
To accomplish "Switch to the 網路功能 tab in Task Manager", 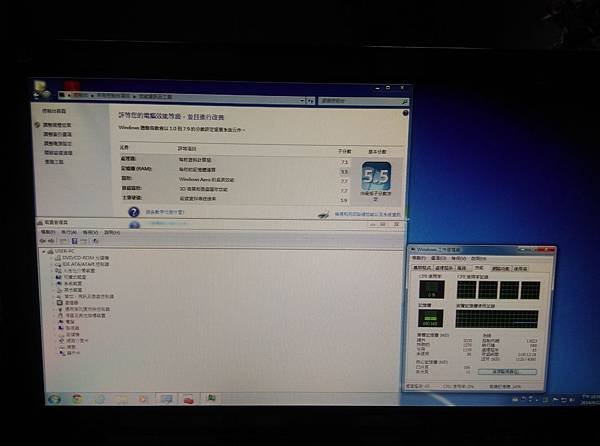I will [x=501, y=268].
